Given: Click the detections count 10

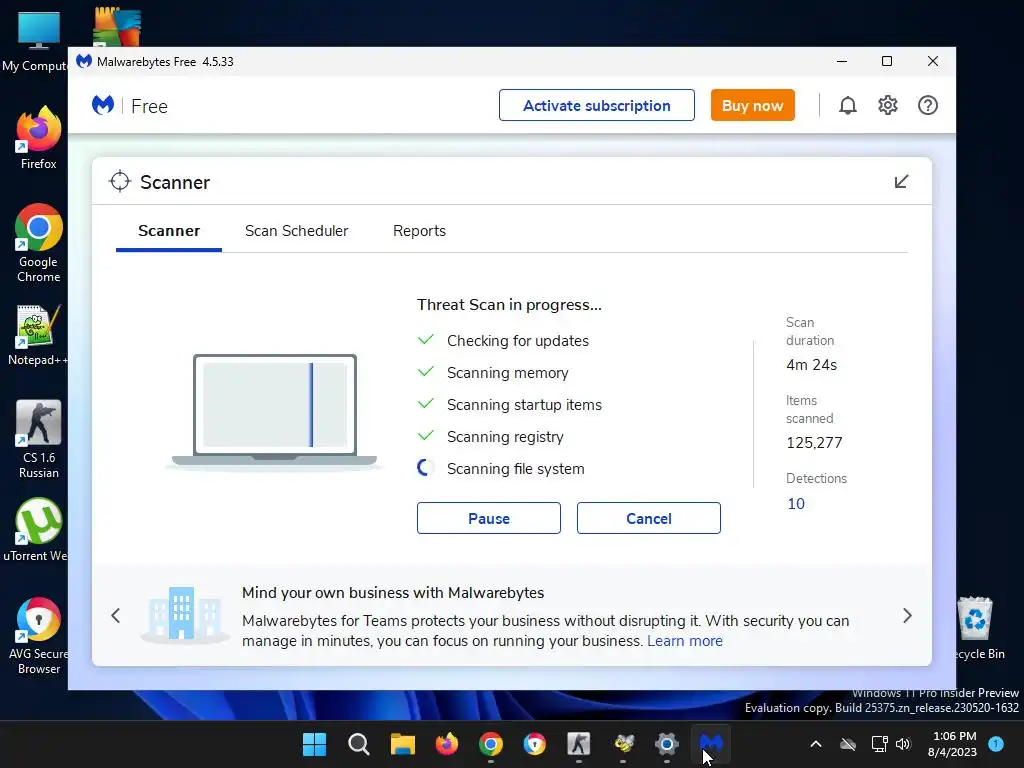Looking at the screenshot, I should [x=796, y=504].
